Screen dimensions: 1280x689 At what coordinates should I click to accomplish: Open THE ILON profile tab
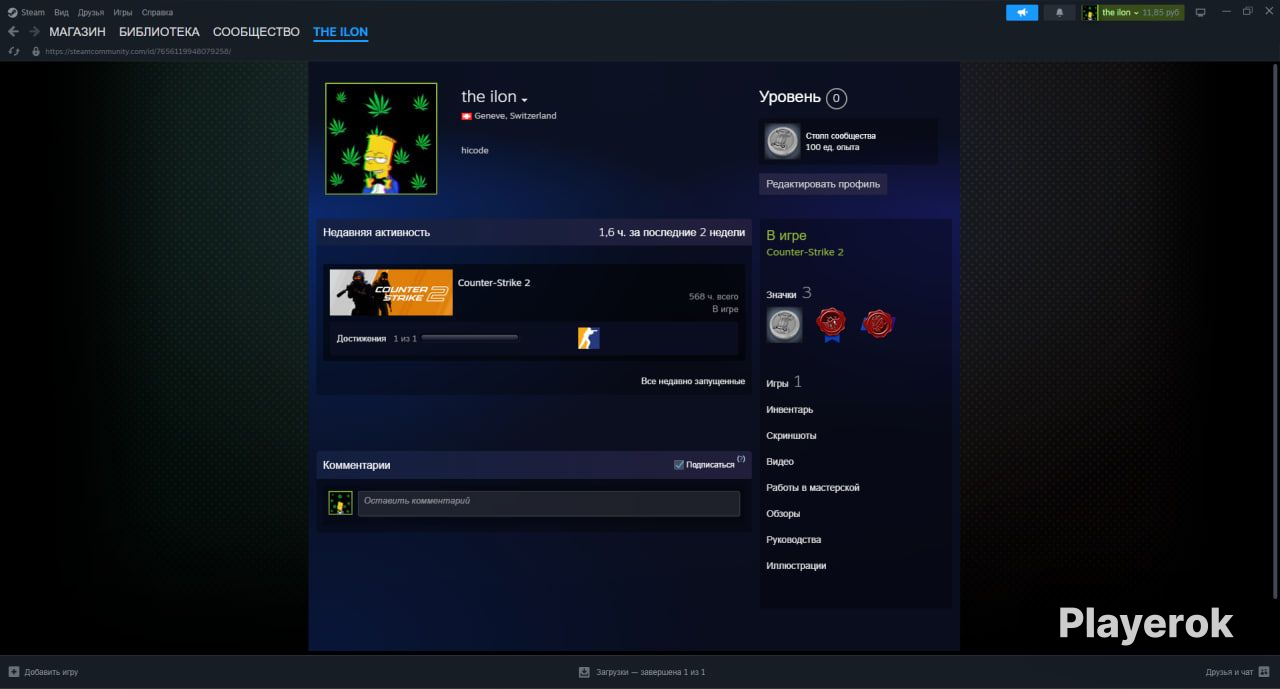point(340,32)
